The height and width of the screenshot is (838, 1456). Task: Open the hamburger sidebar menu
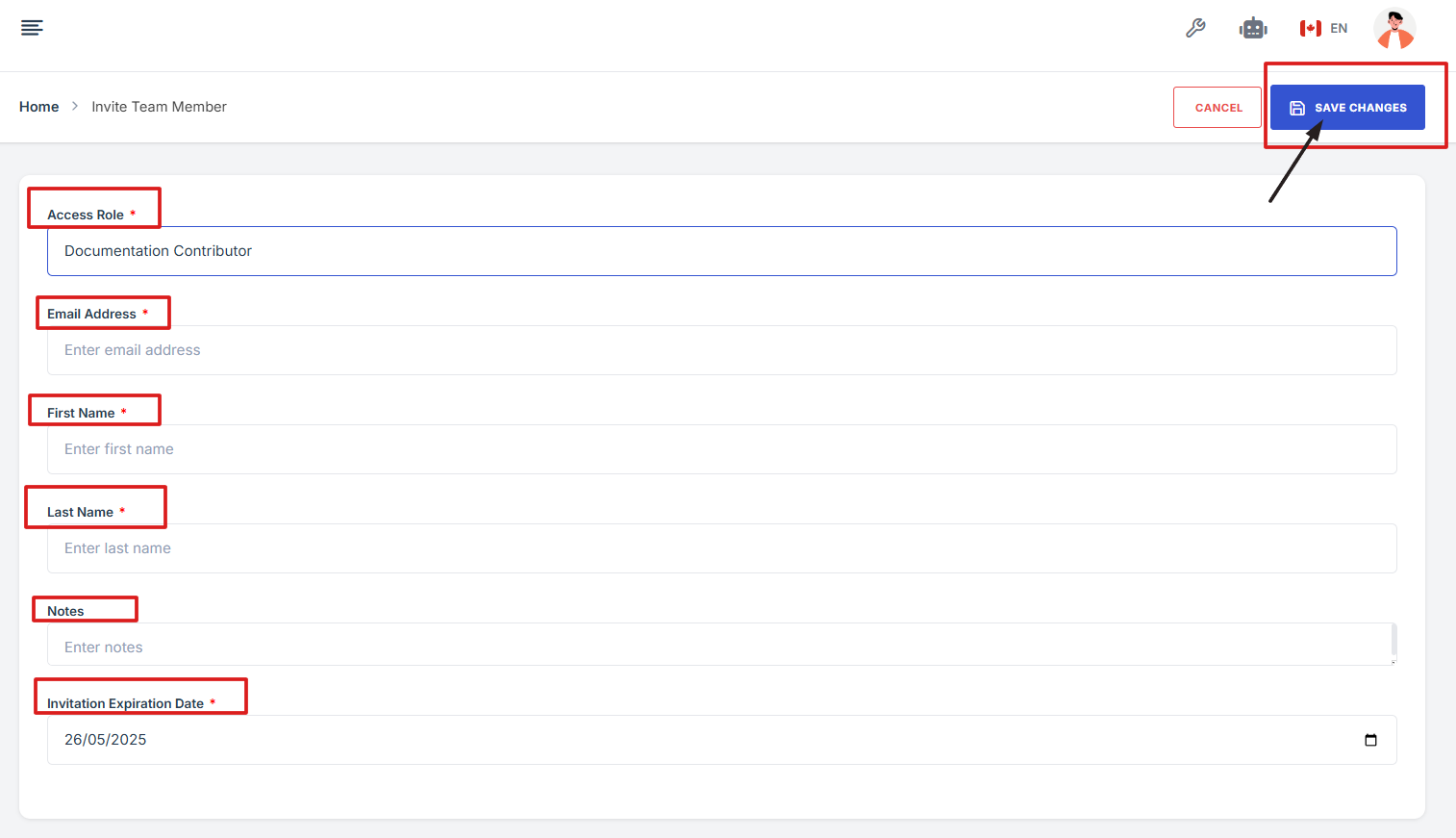point(32,28)
